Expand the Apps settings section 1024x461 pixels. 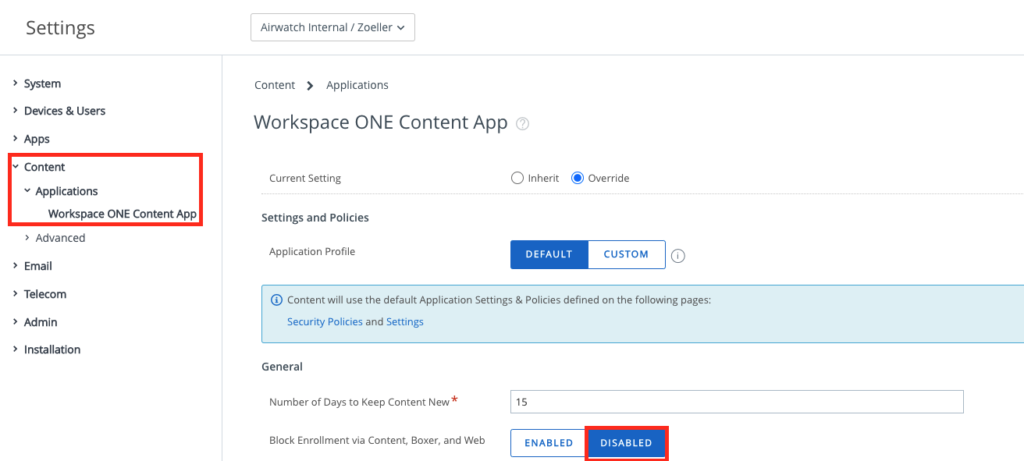coord(36,138)
